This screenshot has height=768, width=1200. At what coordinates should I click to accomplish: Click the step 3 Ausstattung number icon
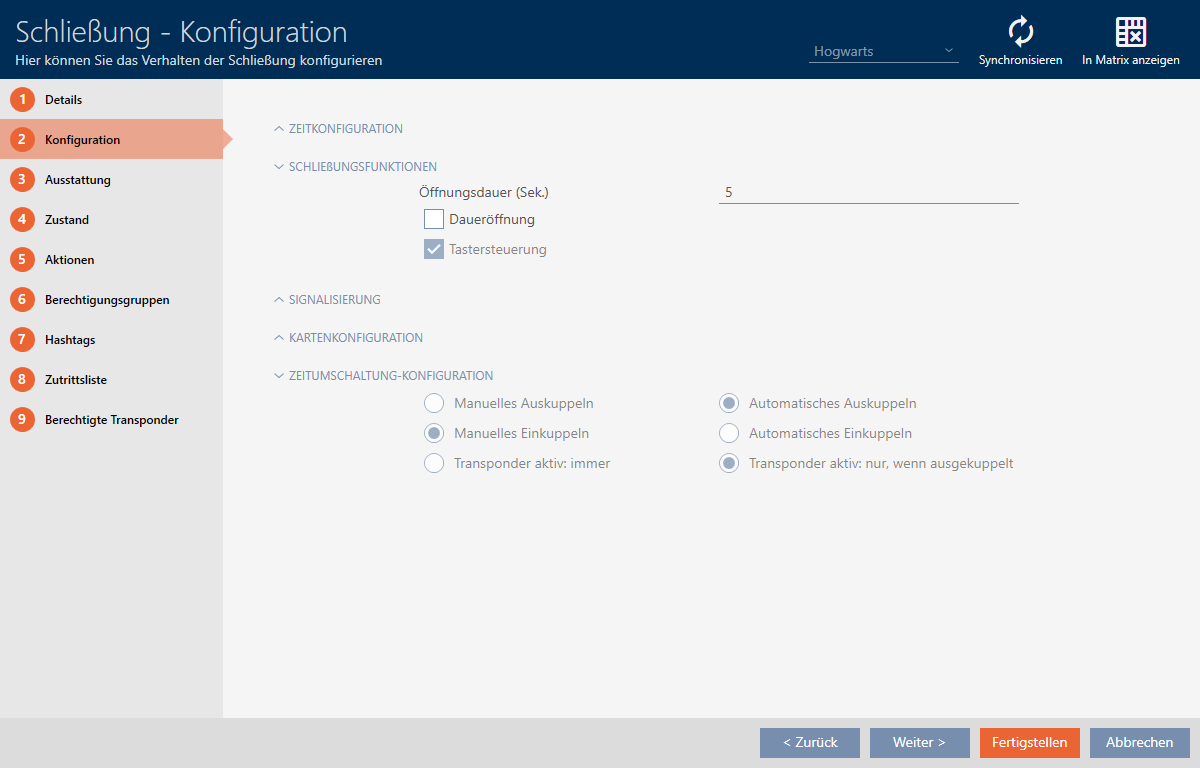coord(22,180)
